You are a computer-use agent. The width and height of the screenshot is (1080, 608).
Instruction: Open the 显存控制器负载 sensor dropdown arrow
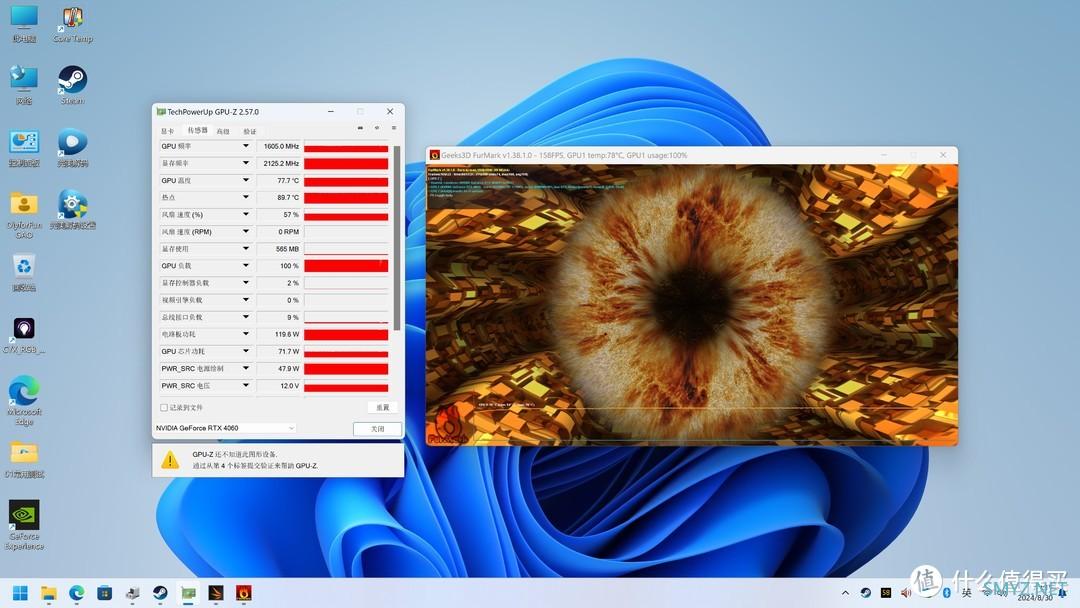pos(245,282)
